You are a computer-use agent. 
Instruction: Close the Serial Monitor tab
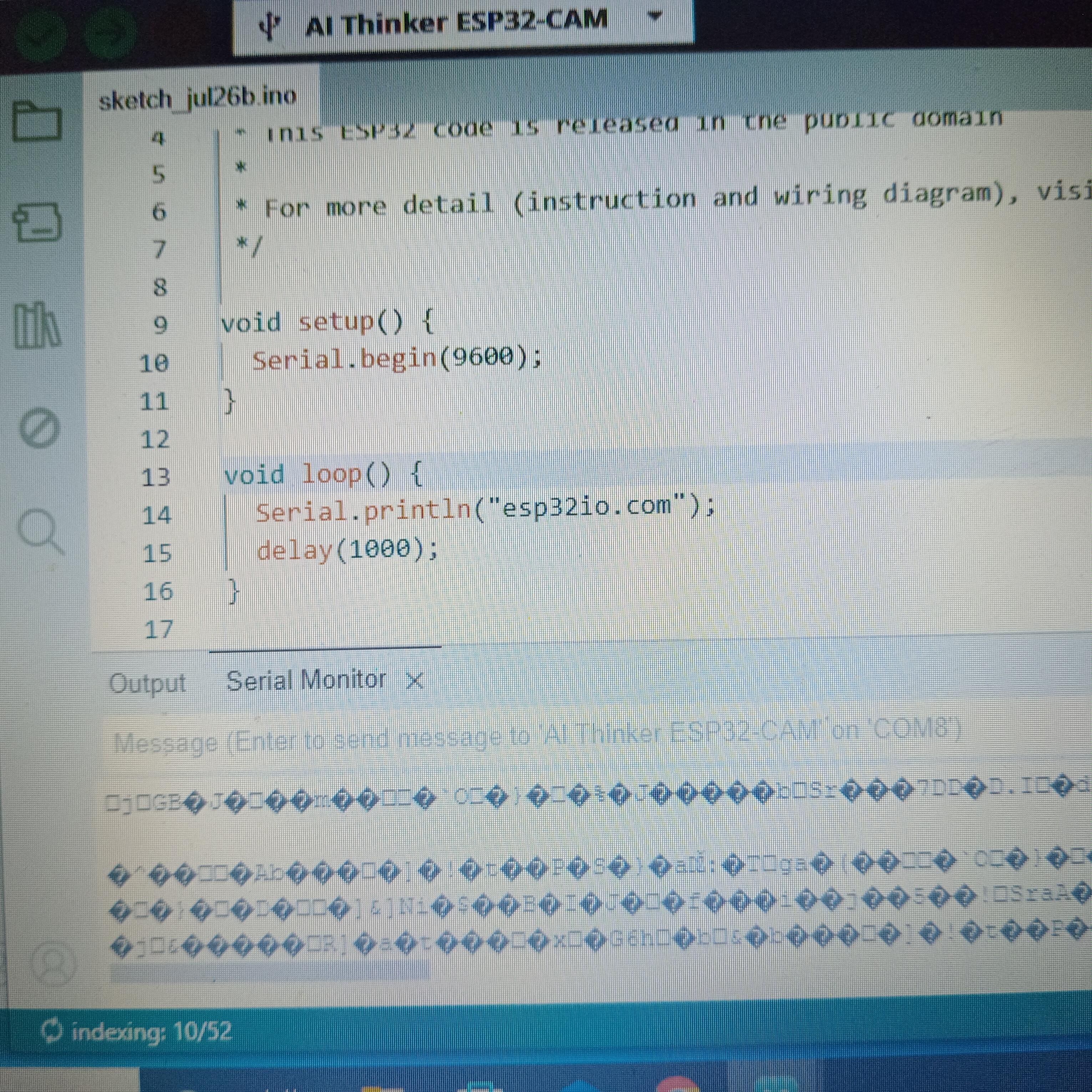[x=414, y=681]
